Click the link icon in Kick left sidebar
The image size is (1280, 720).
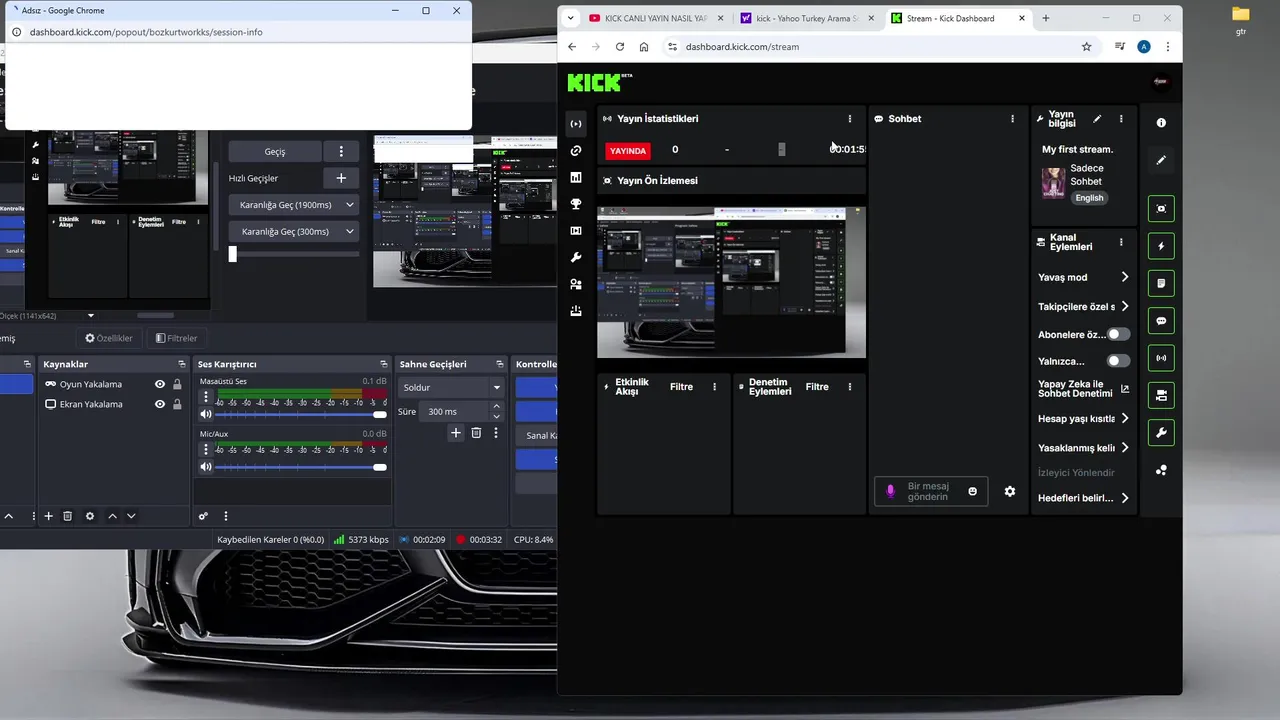(x=576, y=151)
